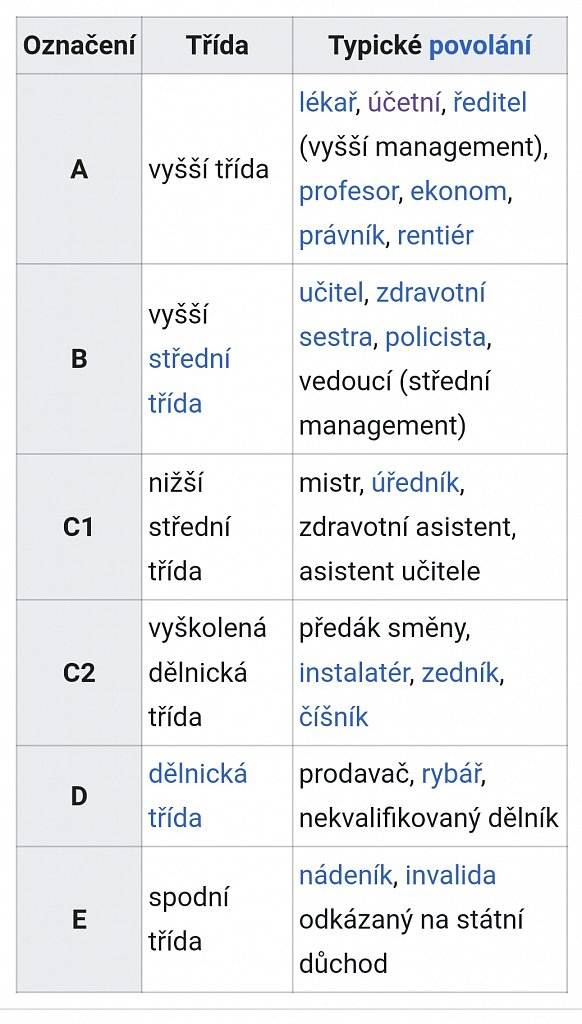This screenshot has height=1024, width=582.
Task: Open the invalida link
Action: pyautogui.click(x=451, y=875)
